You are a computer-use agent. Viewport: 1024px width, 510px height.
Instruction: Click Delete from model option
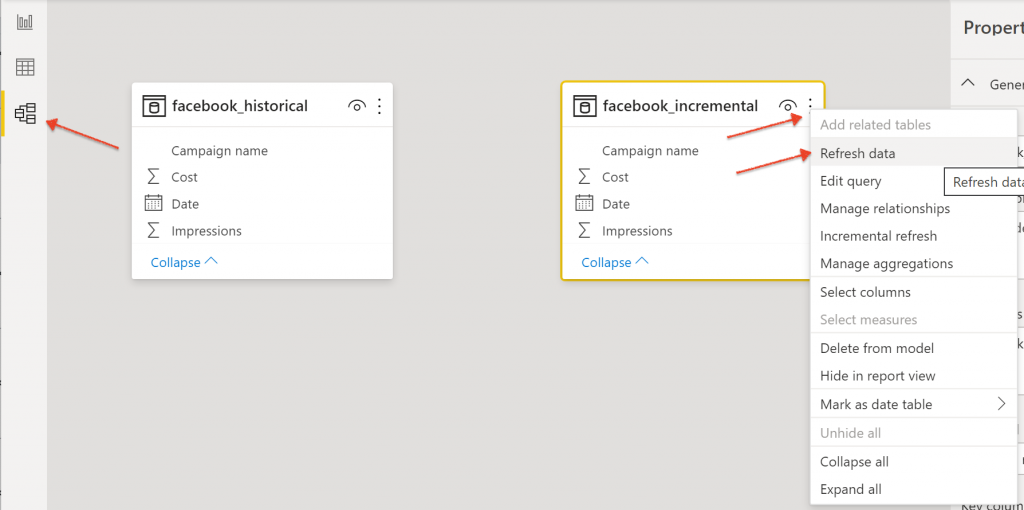[x=876, y=348]
